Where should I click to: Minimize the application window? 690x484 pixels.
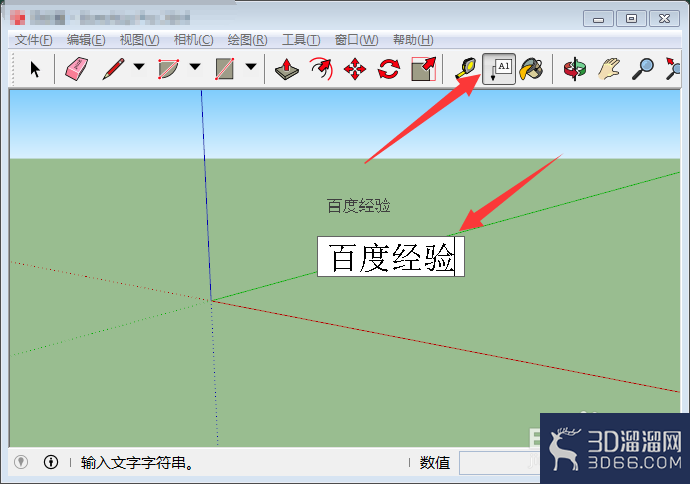pos(598,19)
